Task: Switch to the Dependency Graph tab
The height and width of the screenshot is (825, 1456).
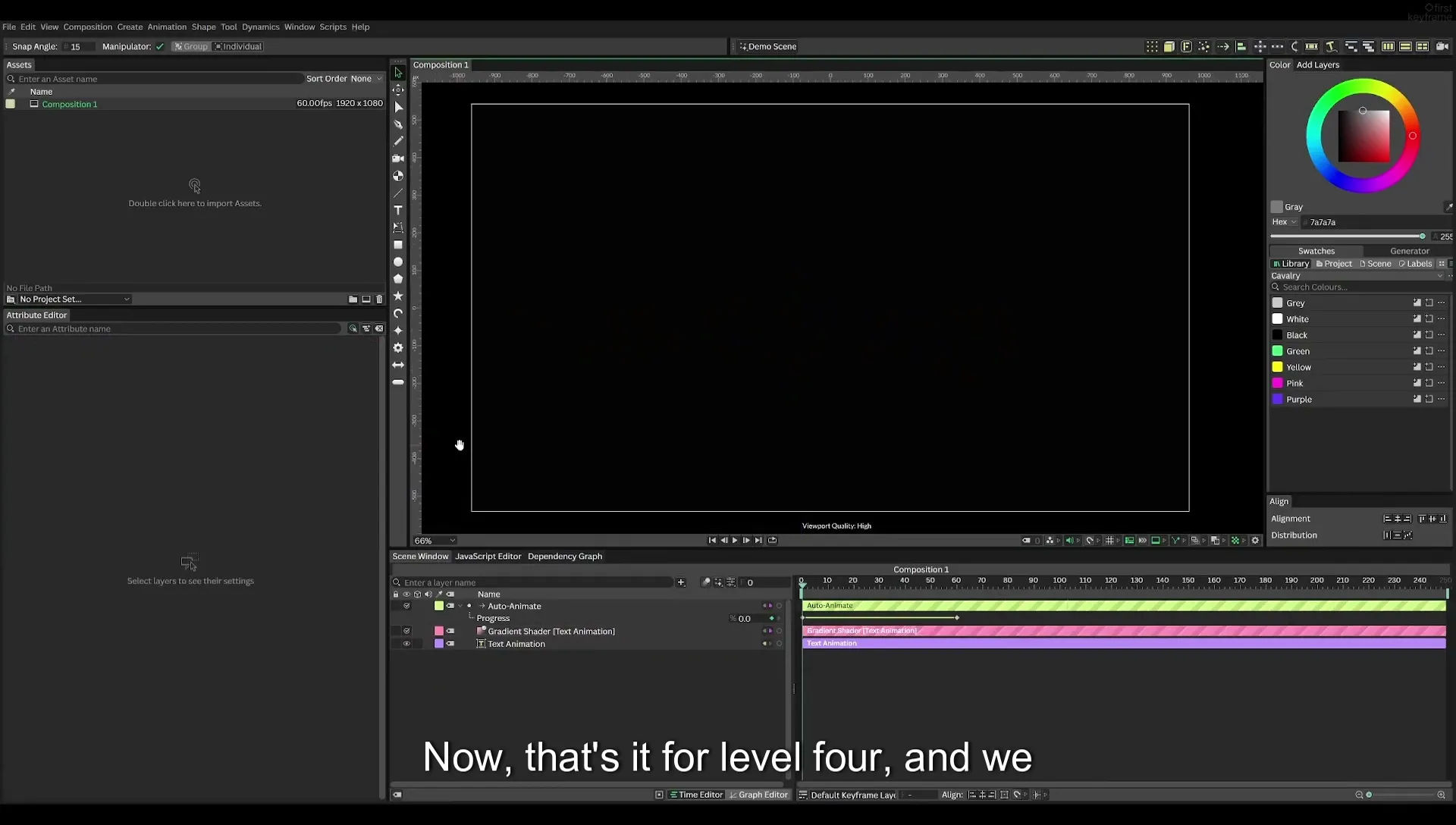Action: (x=565, y=557)
